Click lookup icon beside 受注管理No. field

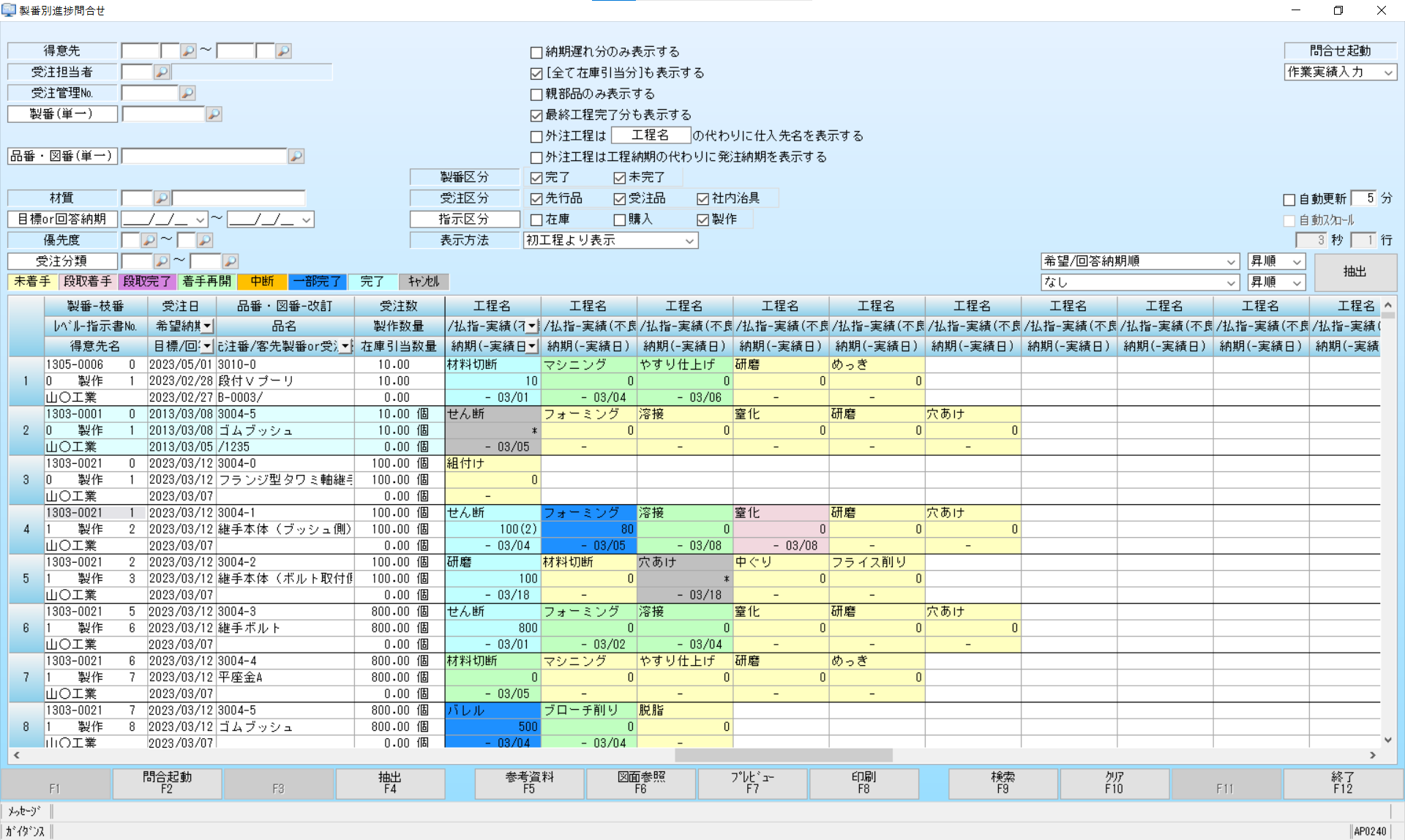187,94
